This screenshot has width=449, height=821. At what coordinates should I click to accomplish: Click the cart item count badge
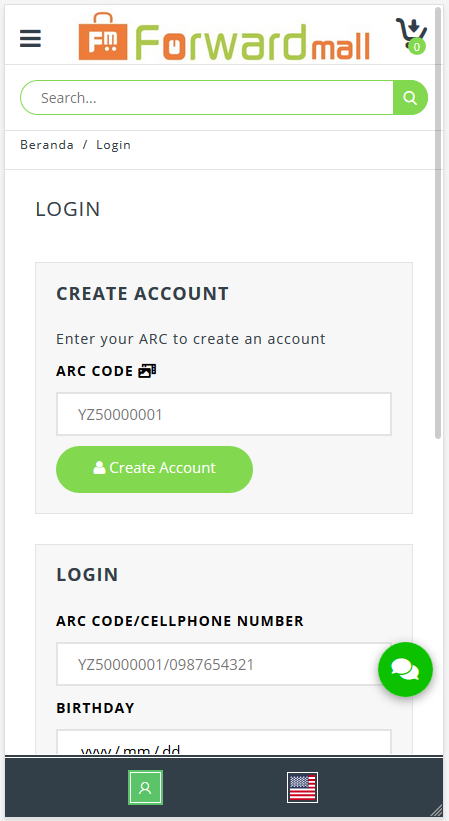pyautogui.click(x=417, y=47)
